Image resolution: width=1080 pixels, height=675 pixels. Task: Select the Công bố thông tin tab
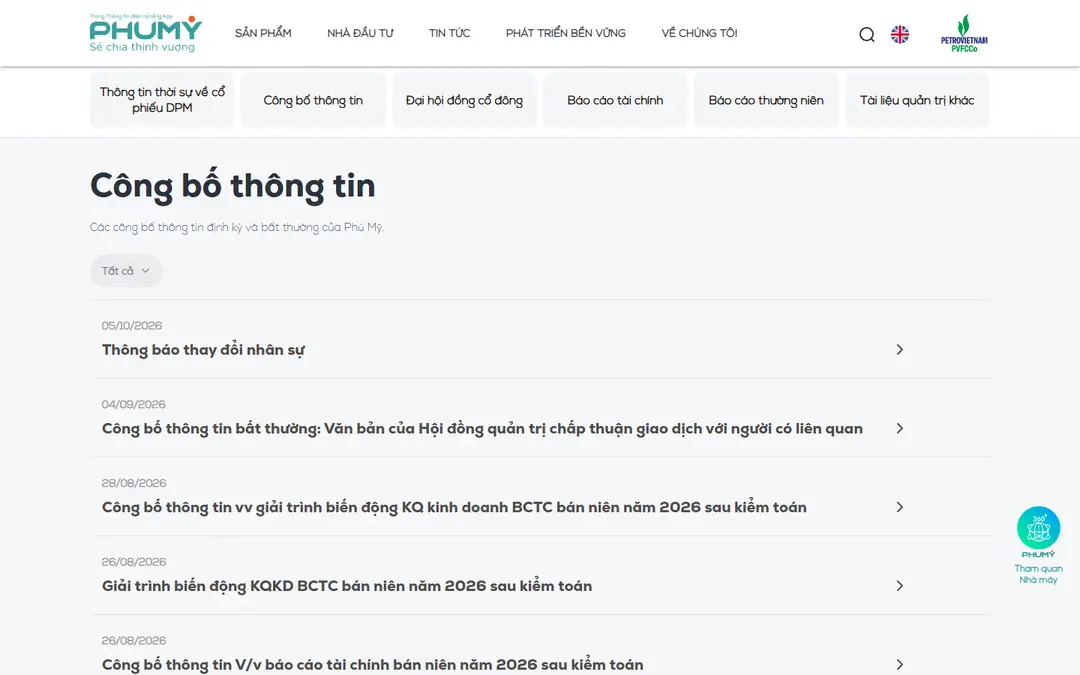(x=313, y=100)
